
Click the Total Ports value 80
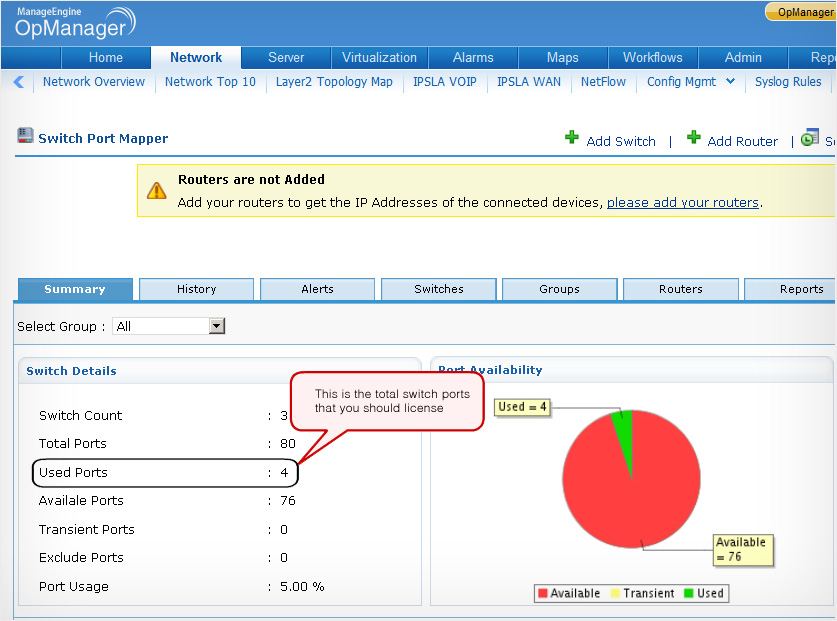(288, 444)
